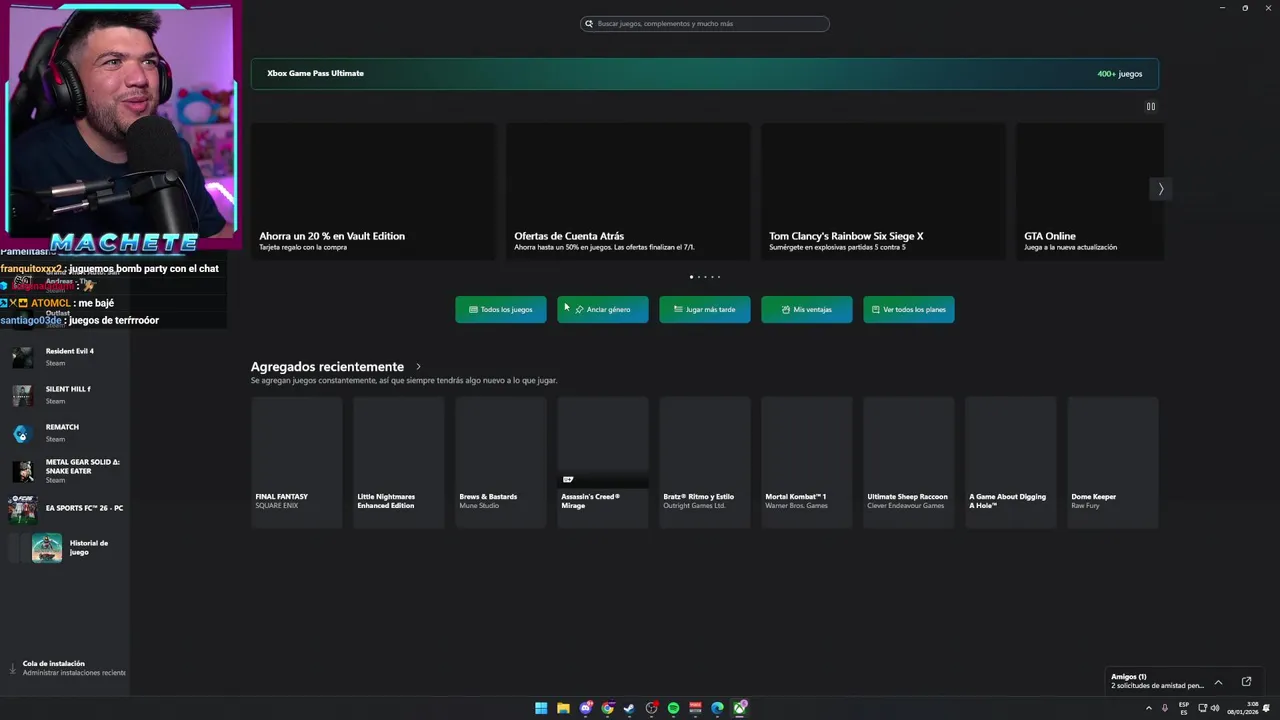The image size is (1280, 720).
Task: Select the first carousel page dot
Action: pos(691,277)
